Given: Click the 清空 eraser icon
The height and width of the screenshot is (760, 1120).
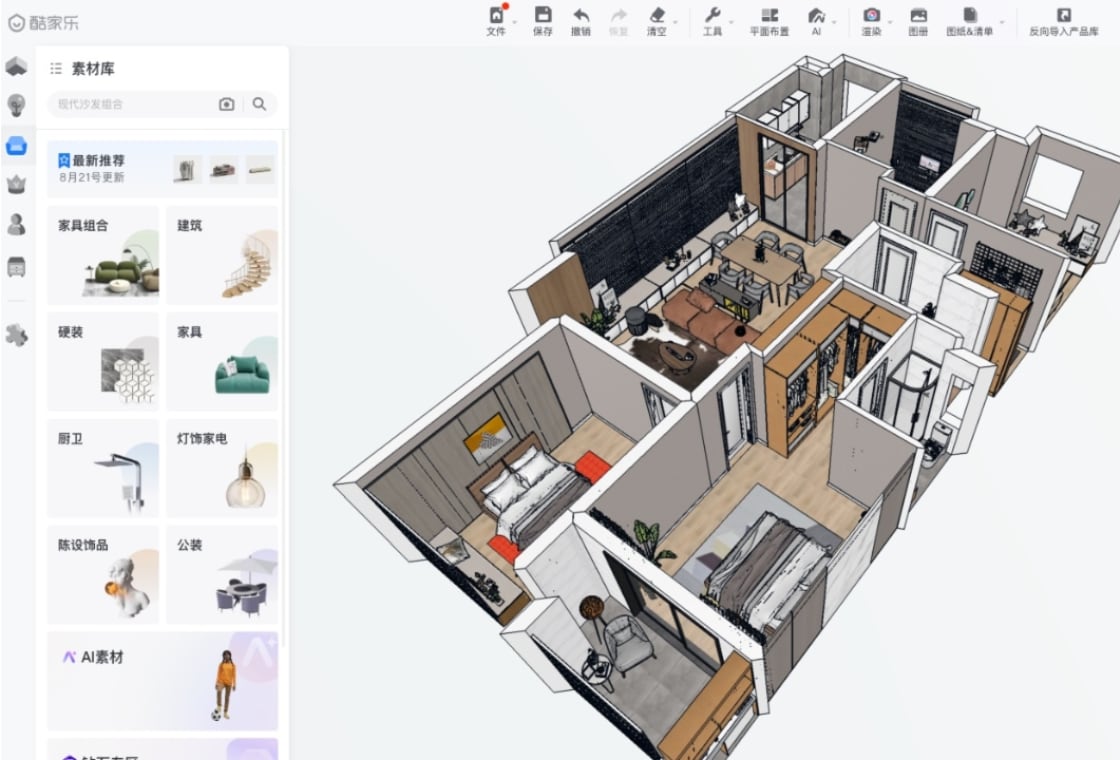Looking at the screenshot, I should tap(656, 15).
